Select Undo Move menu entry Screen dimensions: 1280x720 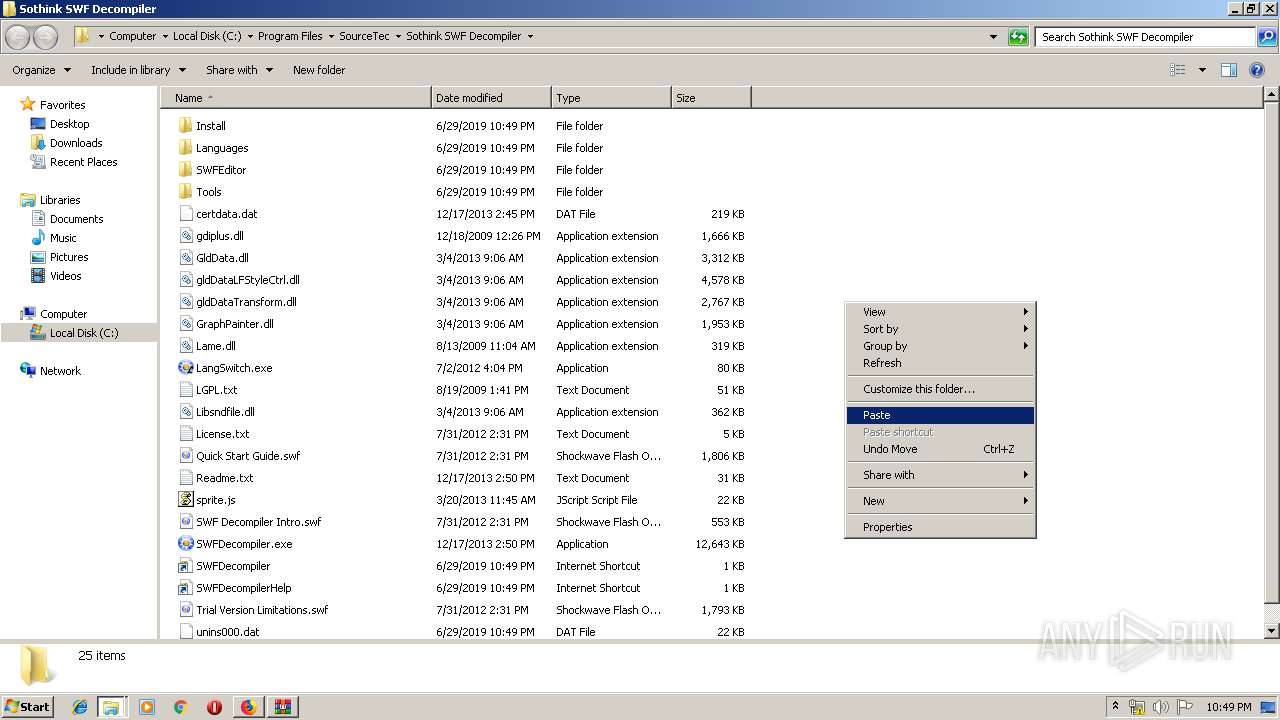click(940, 449)
